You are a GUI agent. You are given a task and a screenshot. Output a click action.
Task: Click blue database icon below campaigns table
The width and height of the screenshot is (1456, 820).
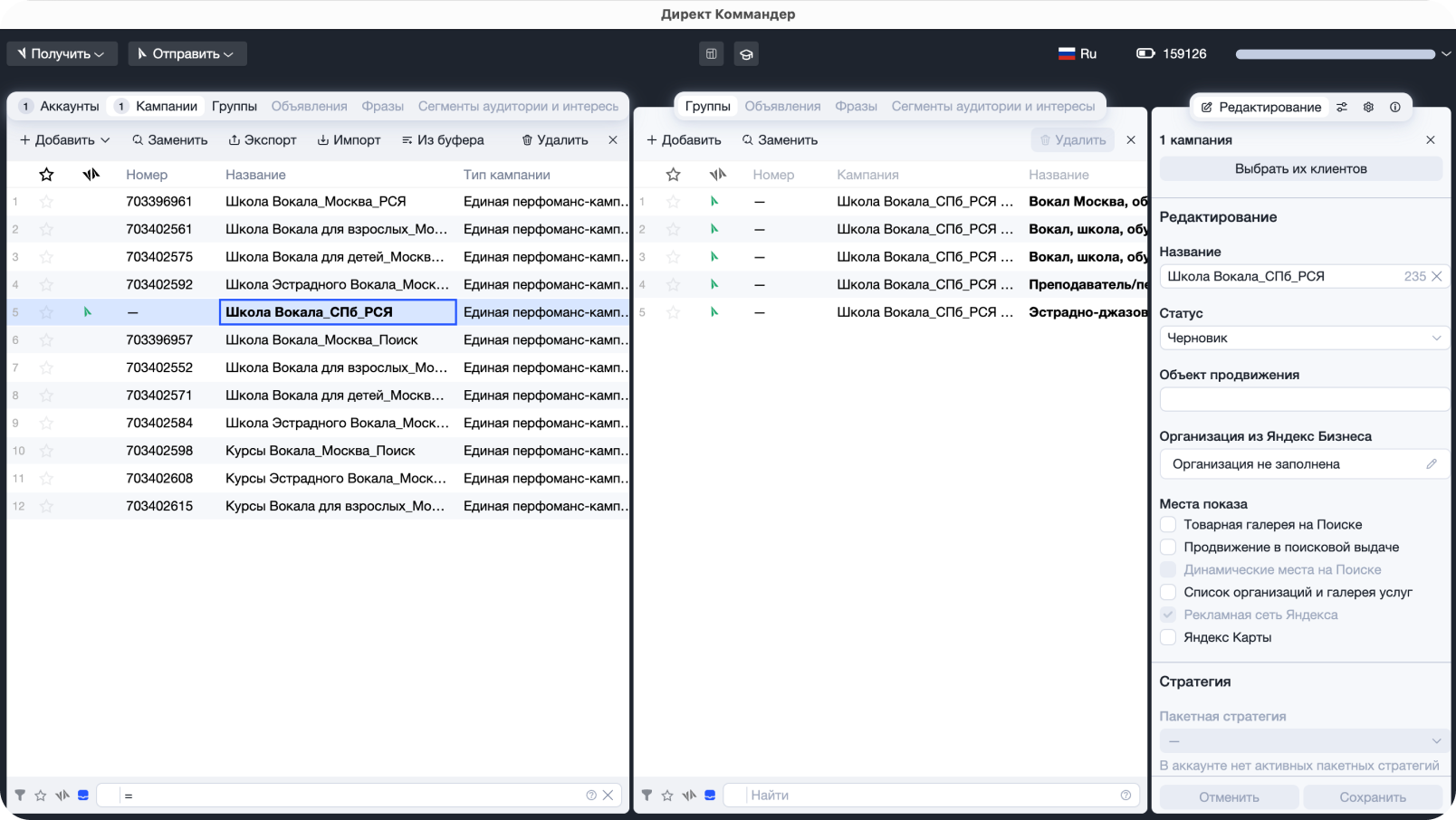pyautogui.click(x=83, y=796)
